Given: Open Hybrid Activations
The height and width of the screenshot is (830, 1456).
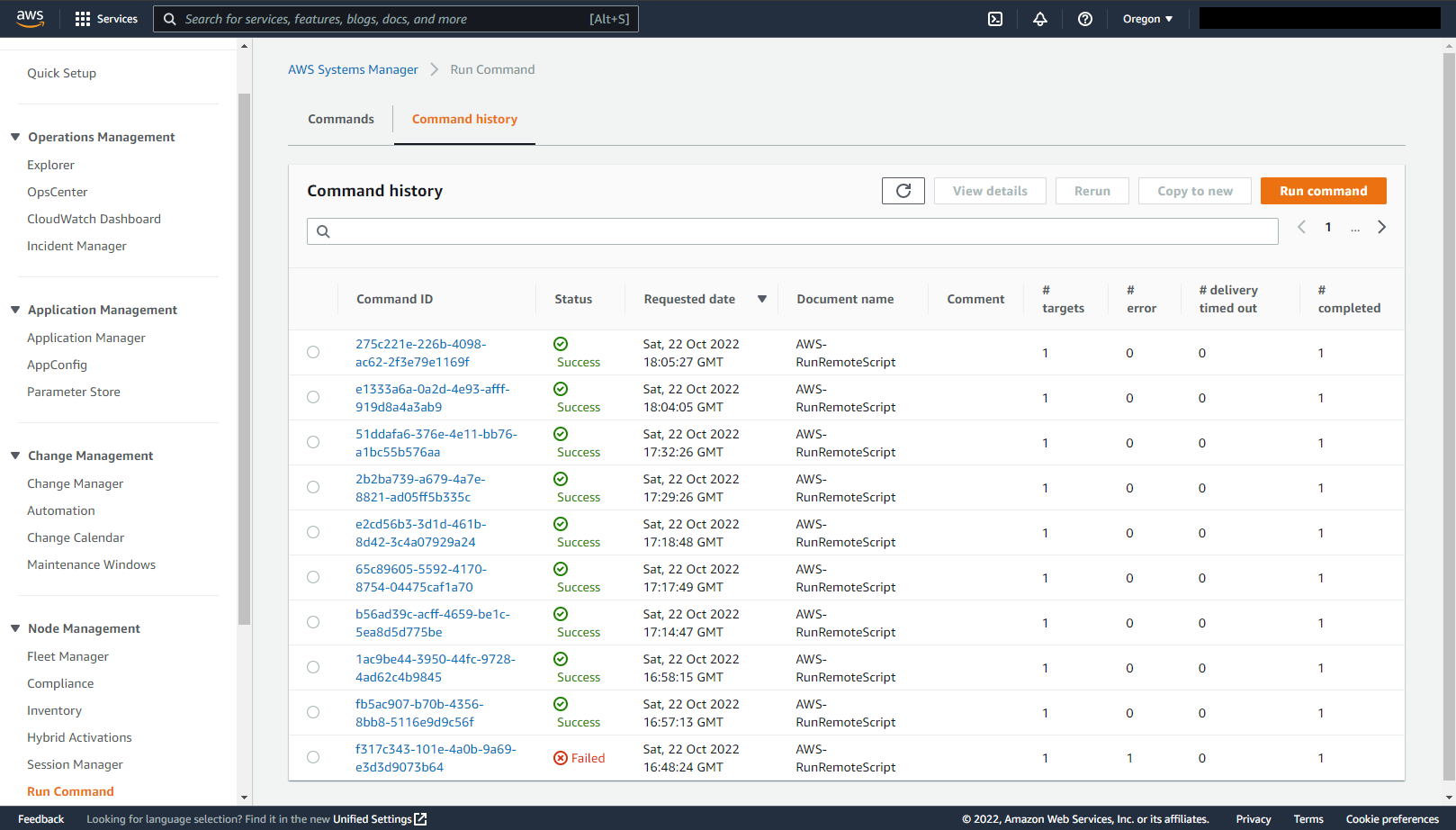Looking at the screenshot, I should 79,737.
